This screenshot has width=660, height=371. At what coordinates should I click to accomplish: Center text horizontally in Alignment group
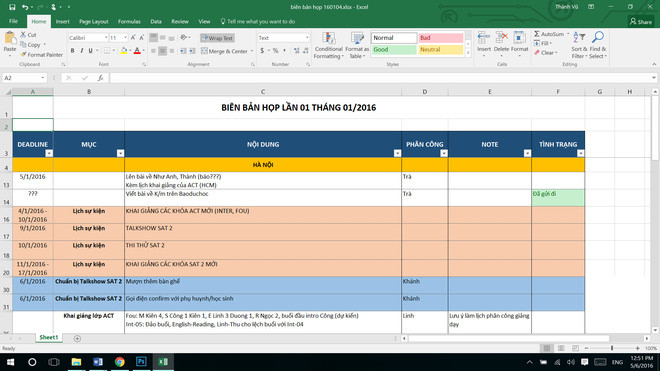tap(162, 51)
